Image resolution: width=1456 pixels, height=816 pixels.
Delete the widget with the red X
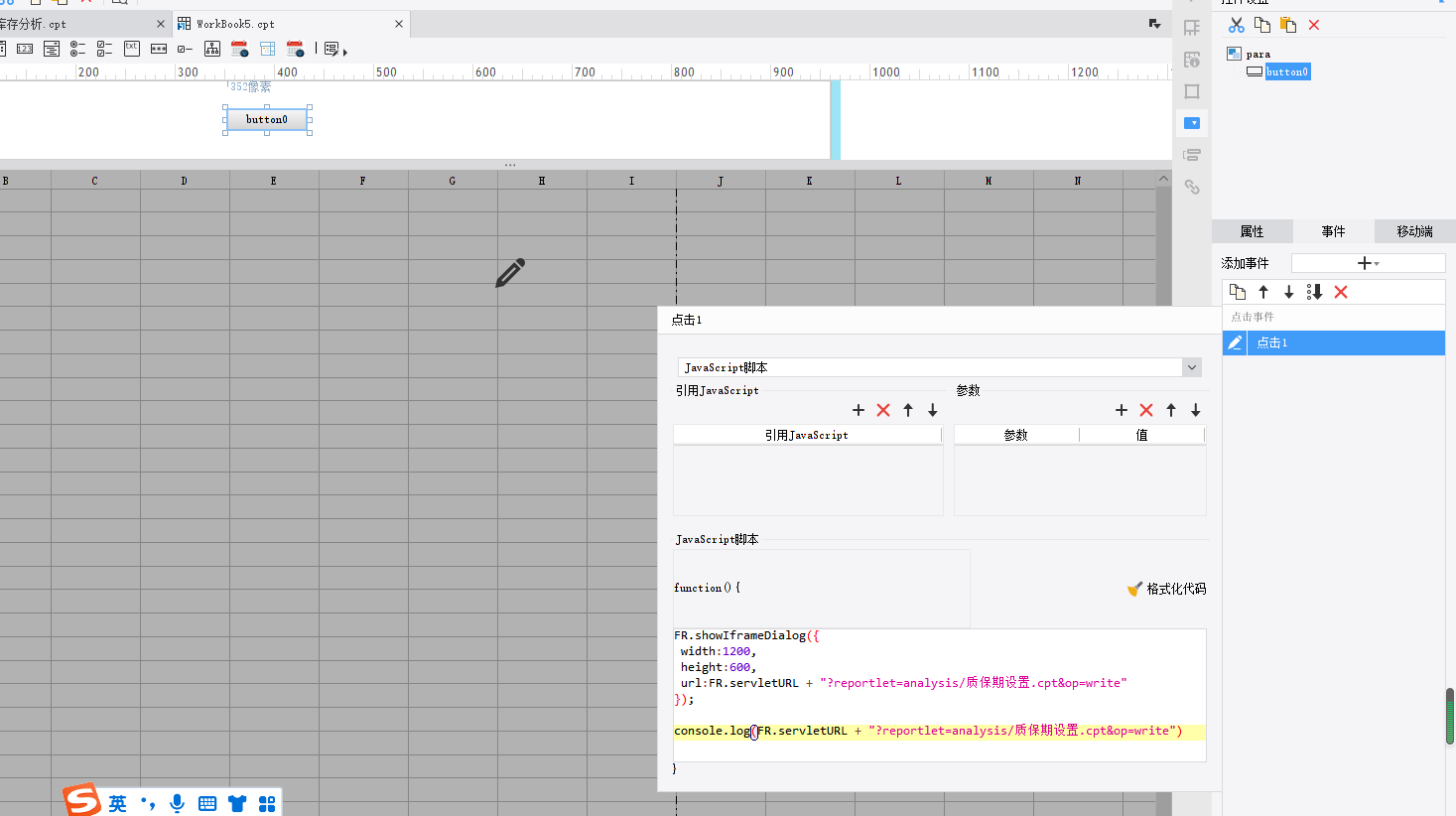tap(1314, 25)
